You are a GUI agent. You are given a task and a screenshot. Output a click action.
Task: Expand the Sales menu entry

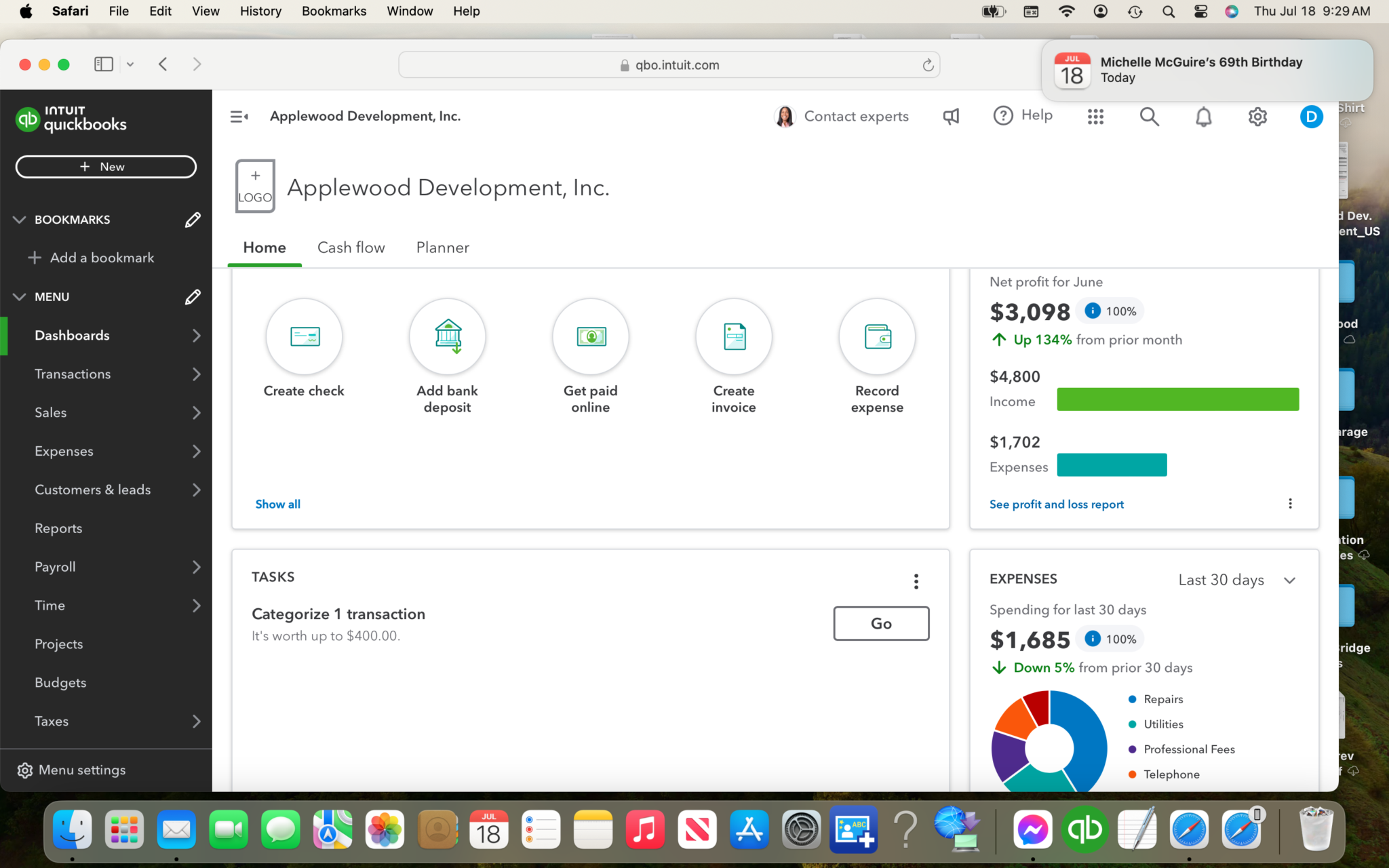point(196,412)
